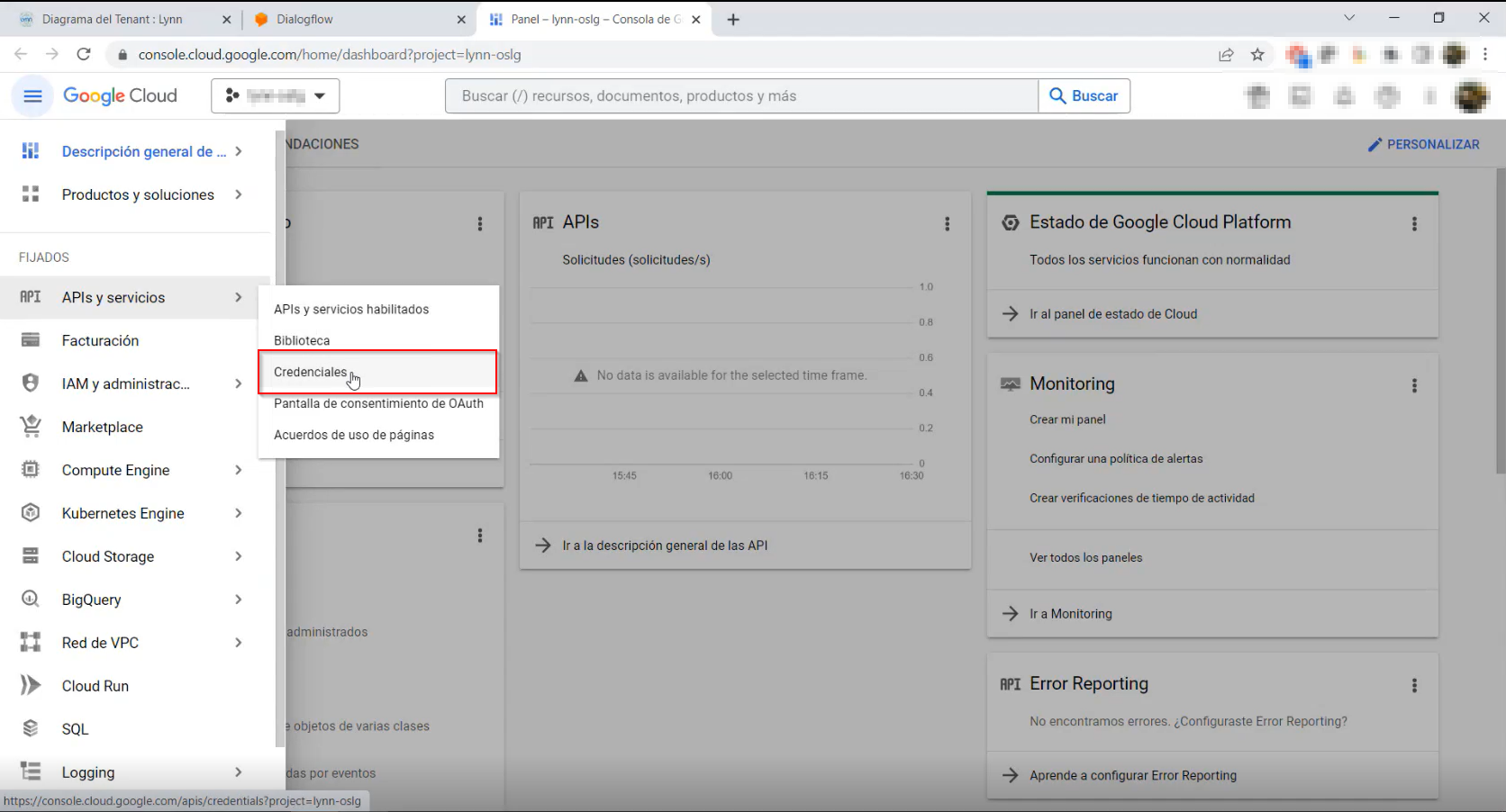
Task: Expand Descripción general submenu chevron
Action: [239, 151]
